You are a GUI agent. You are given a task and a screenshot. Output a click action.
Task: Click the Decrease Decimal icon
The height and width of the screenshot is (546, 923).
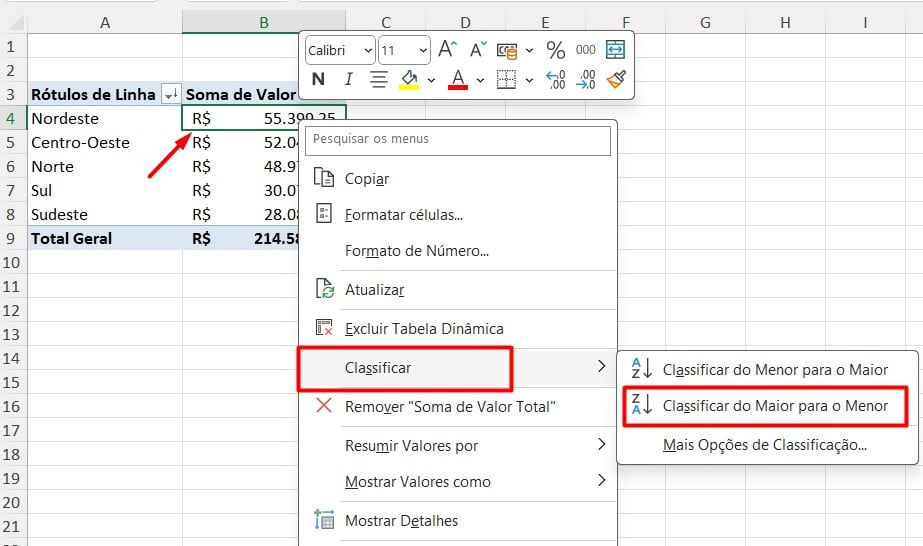coord(586,79)
